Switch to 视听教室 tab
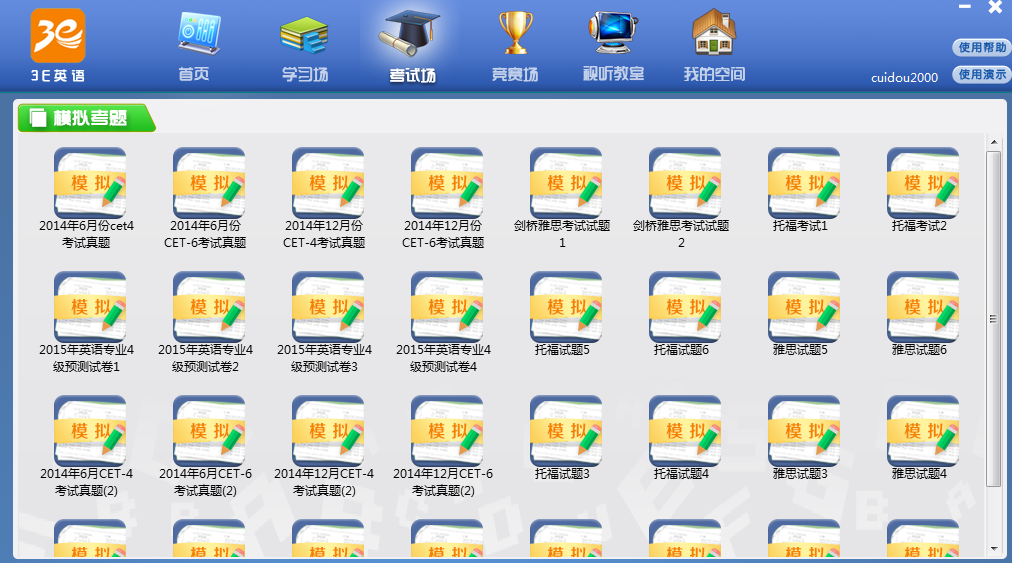Image resolution: width=1012 pixels, height=563 pixels. [x=614, y=46]
